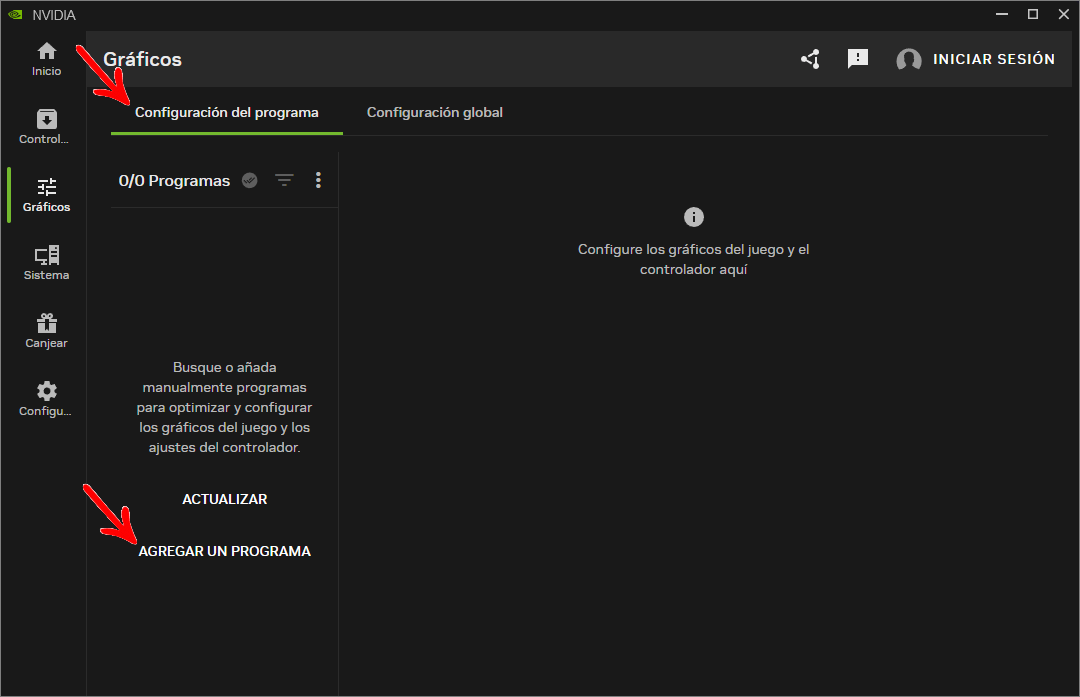Click the info icon in empty panel

tap(694, 217)
